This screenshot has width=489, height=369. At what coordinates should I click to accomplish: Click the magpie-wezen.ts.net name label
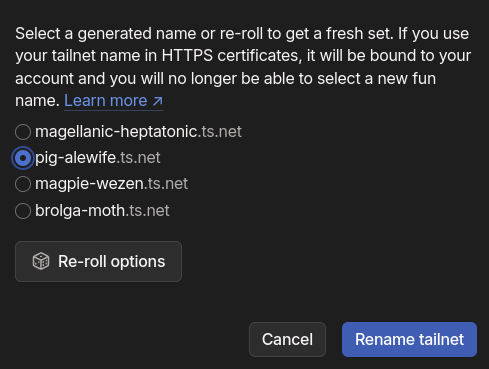pyautogui.click(x=111, y=184)
